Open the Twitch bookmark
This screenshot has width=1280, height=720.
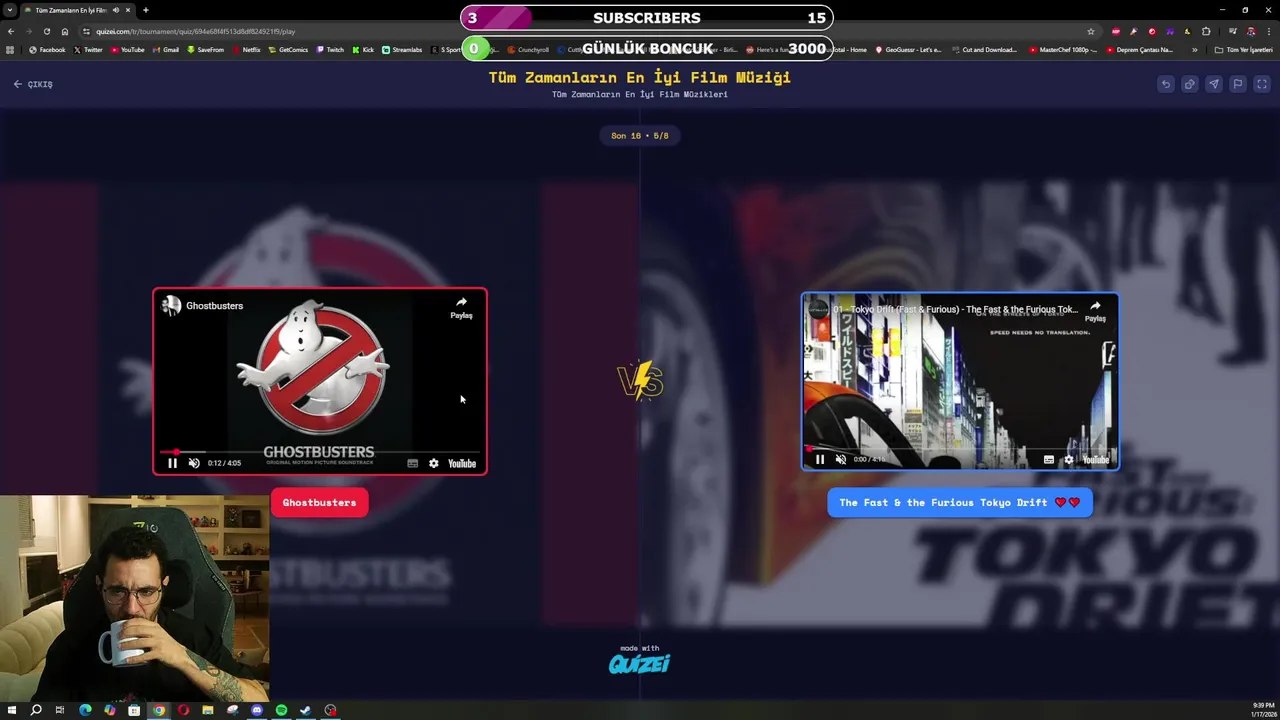(x=330, y=50)
